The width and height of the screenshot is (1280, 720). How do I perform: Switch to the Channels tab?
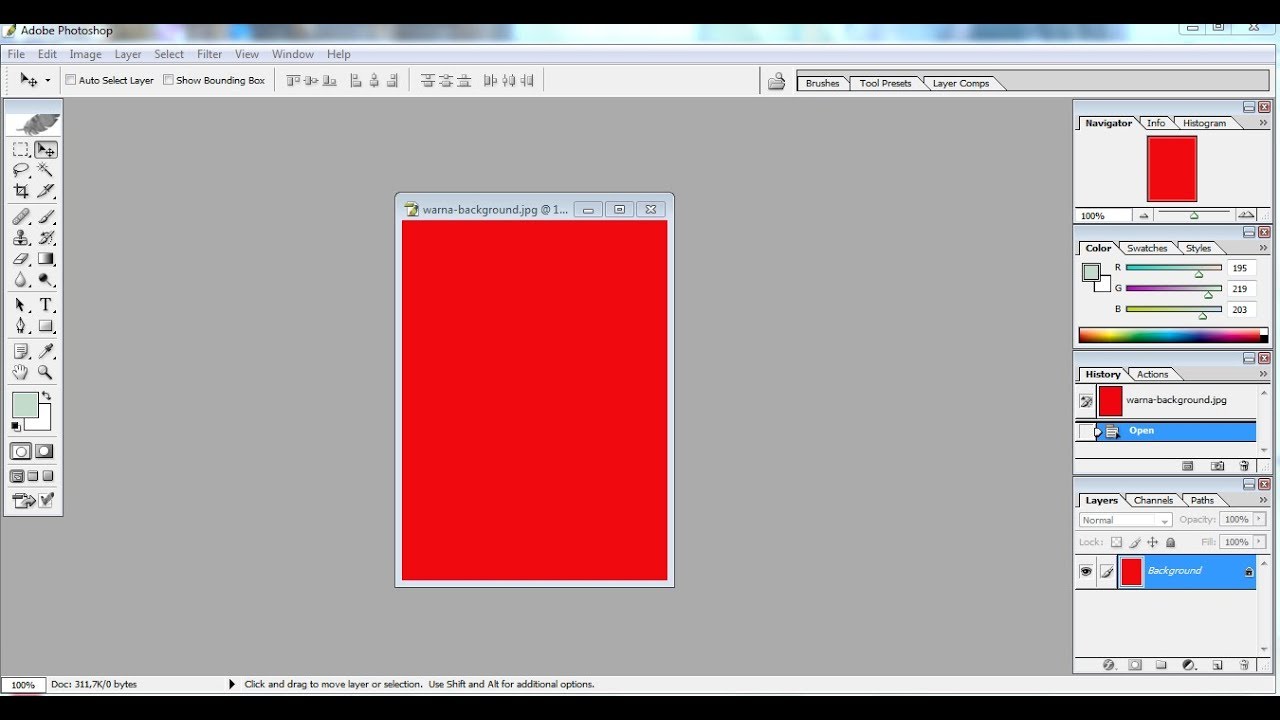point(1153,500)
